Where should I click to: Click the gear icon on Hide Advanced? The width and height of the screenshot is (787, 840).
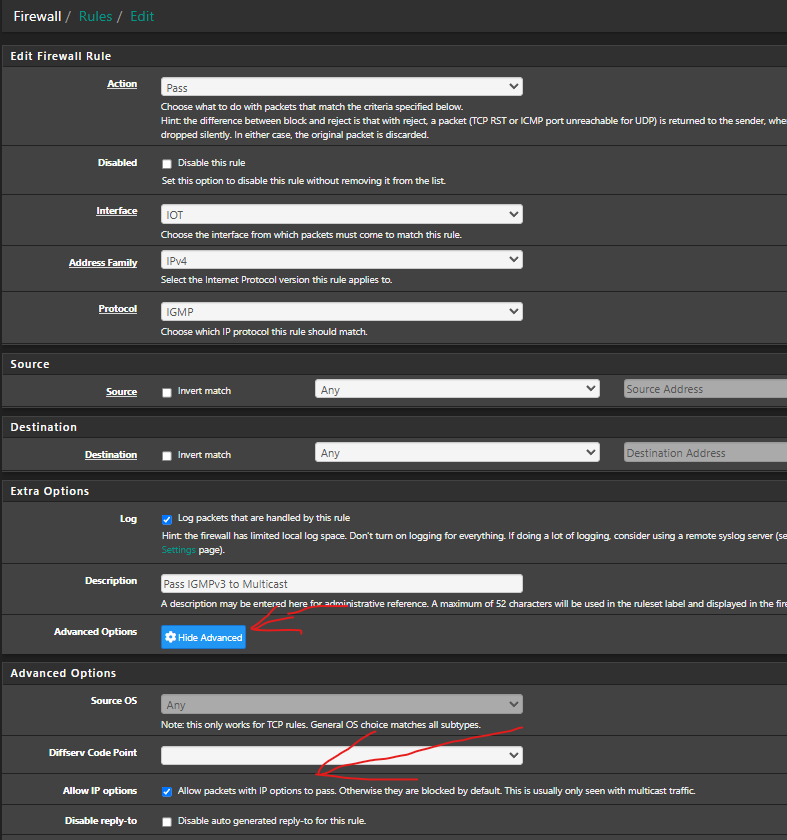tap(171, 637)
